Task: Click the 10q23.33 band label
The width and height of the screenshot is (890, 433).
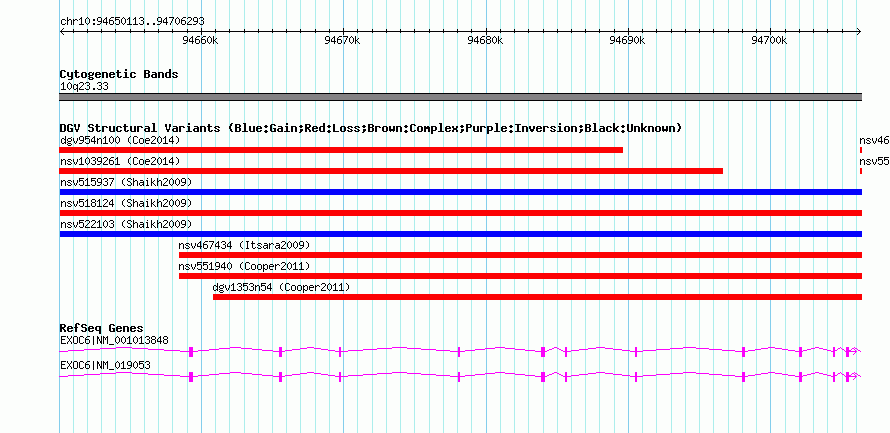Action: [84, 87]
